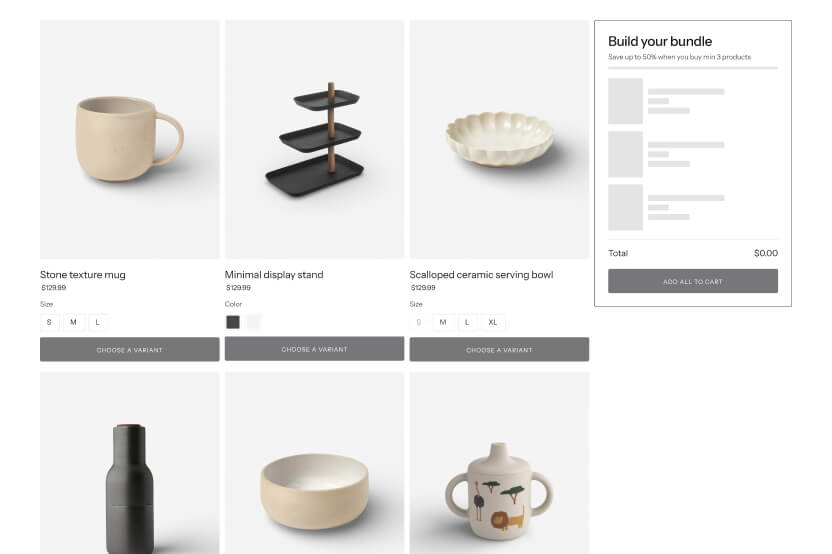Open the kids safari sippy cup image
The image size is (832, 554).
(x=499, y=463)
